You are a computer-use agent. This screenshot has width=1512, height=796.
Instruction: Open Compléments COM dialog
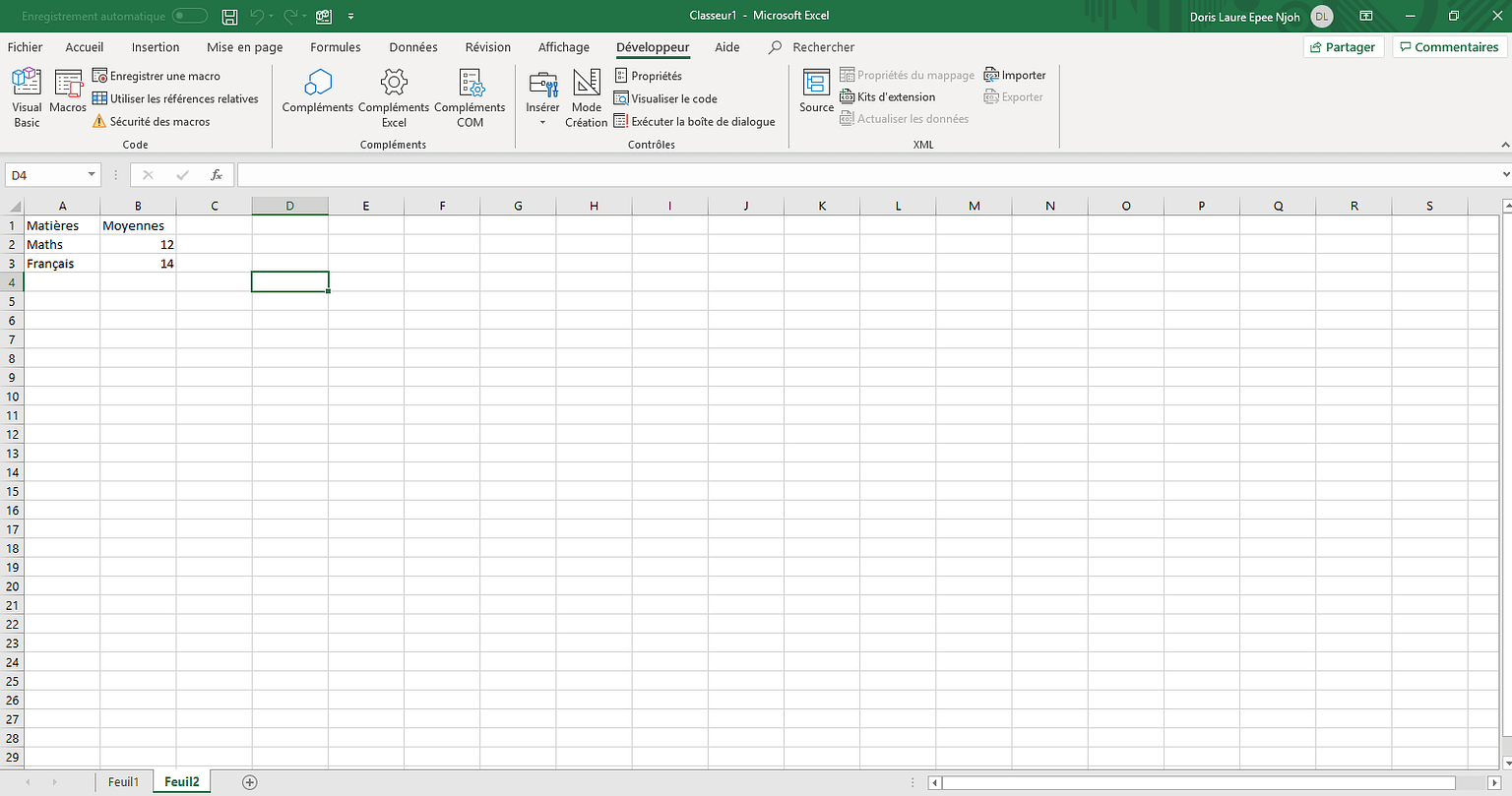(470, 97)
